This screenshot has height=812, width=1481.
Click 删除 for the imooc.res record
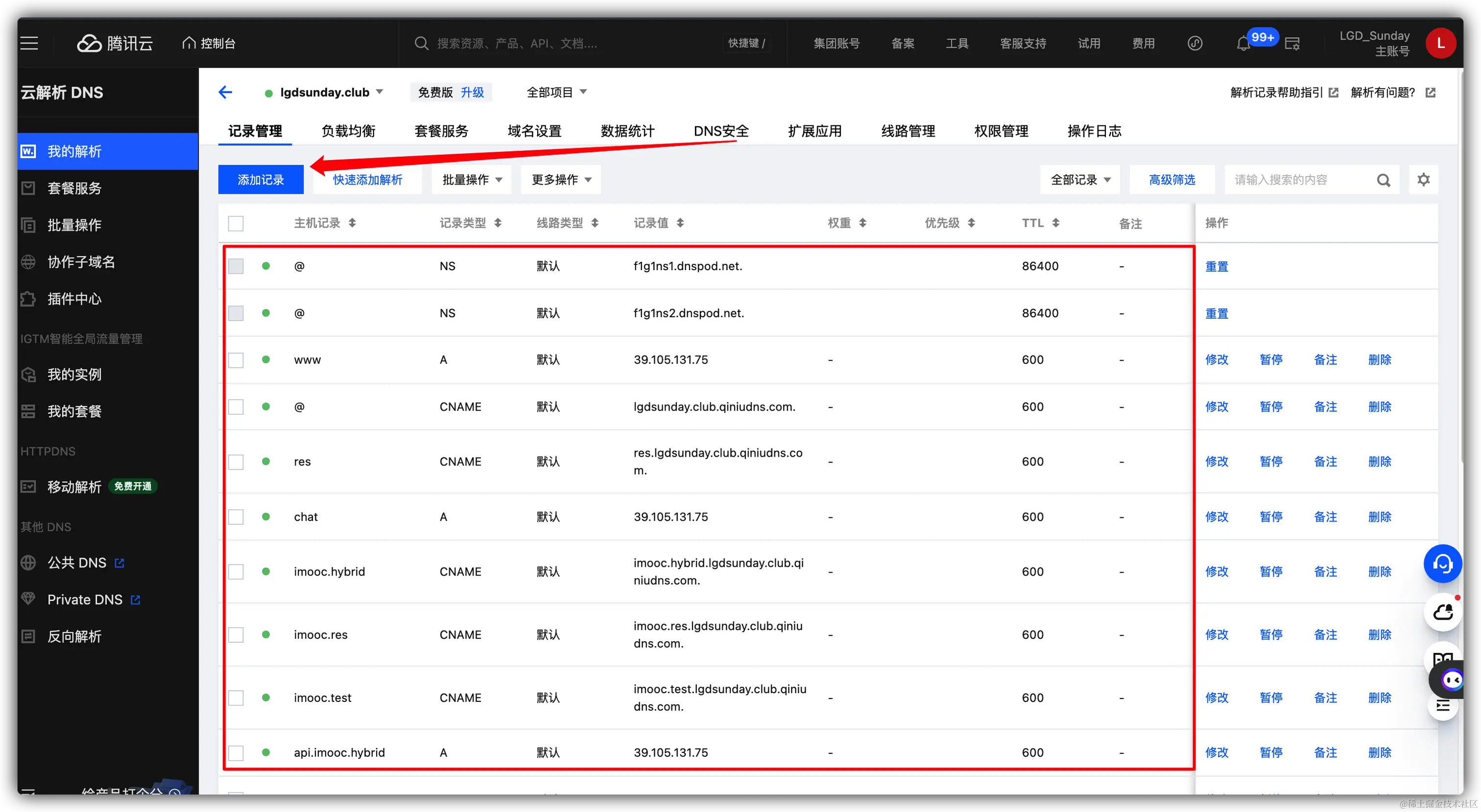pos(1379,634)
